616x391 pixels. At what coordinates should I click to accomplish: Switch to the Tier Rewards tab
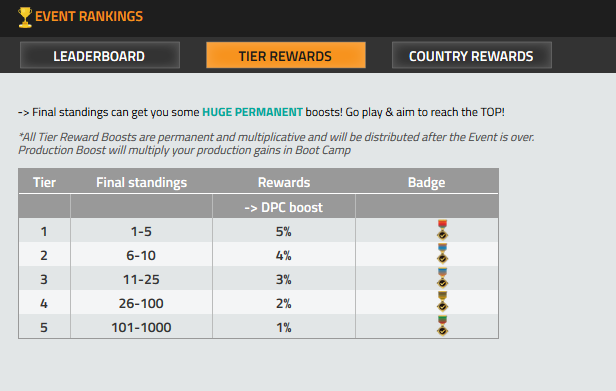click(286, 55)
